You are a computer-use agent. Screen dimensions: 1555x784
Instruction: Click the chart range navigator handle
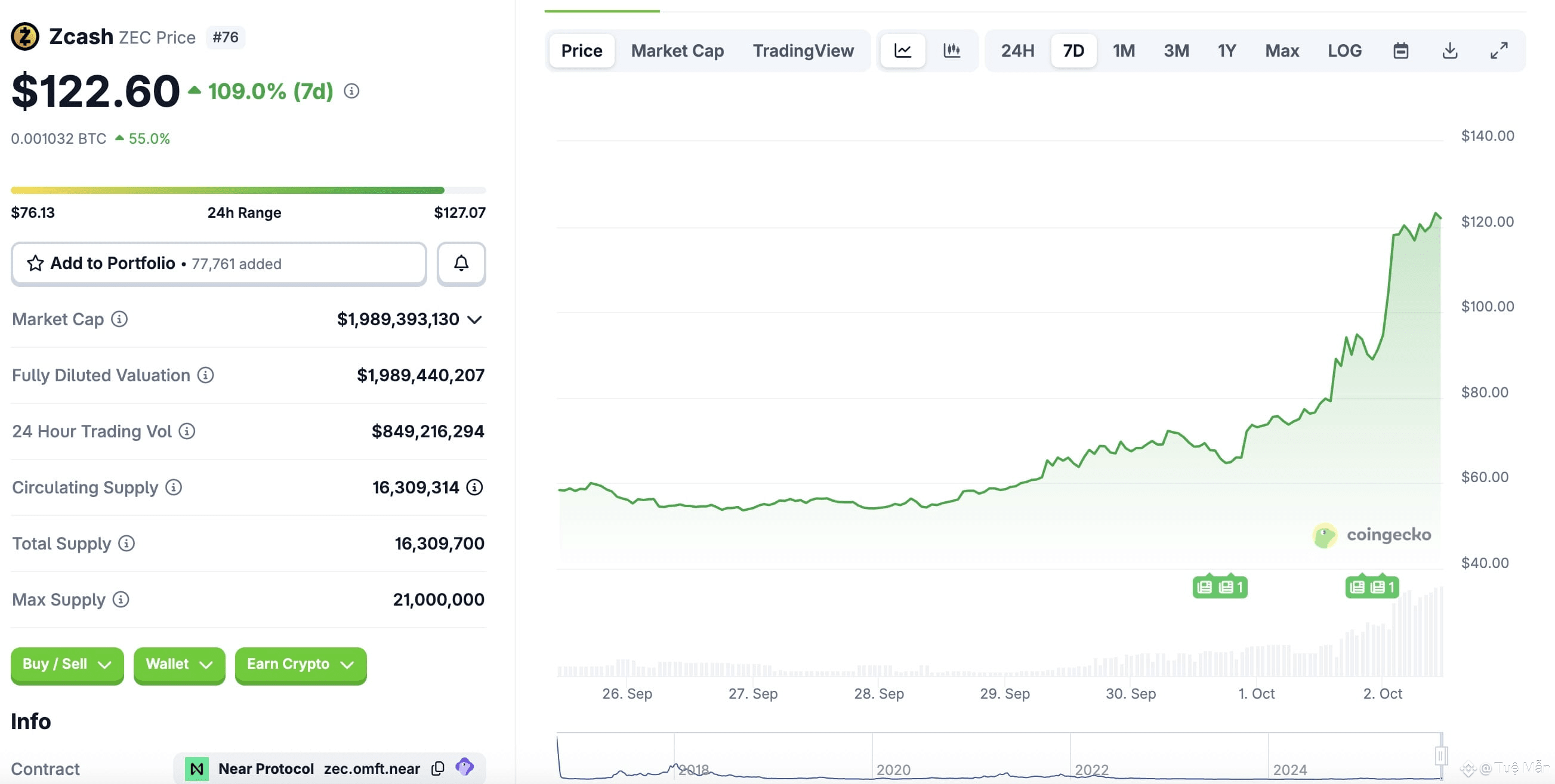tap(1440, 755)
